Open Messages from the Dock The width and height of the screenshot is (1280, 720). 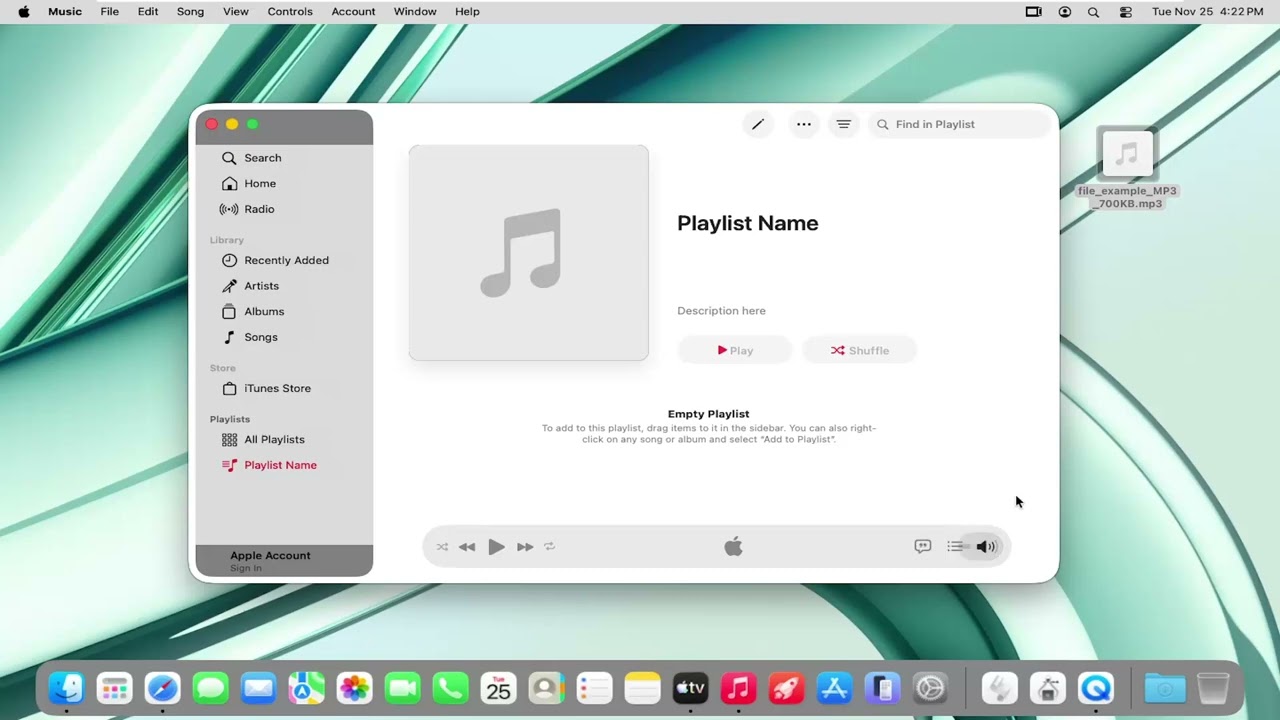pos(210,688)
